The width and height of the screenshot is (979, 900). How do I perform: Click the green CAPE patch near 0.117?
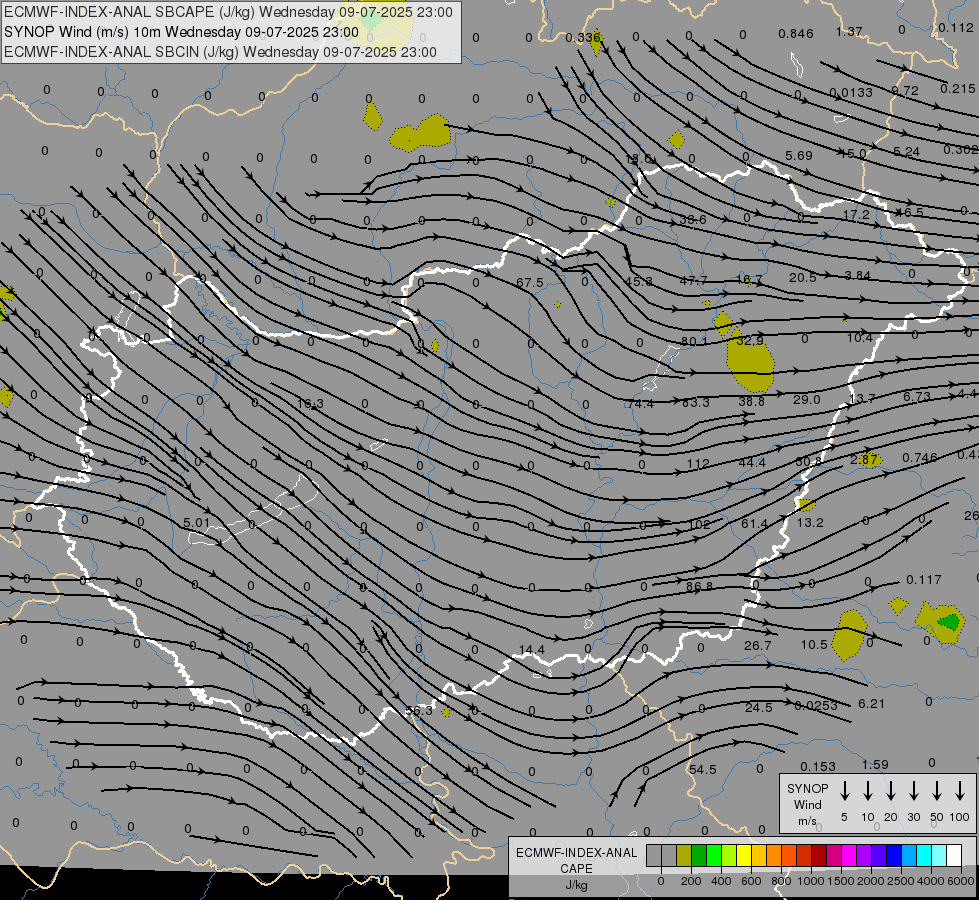click(949, 622)
